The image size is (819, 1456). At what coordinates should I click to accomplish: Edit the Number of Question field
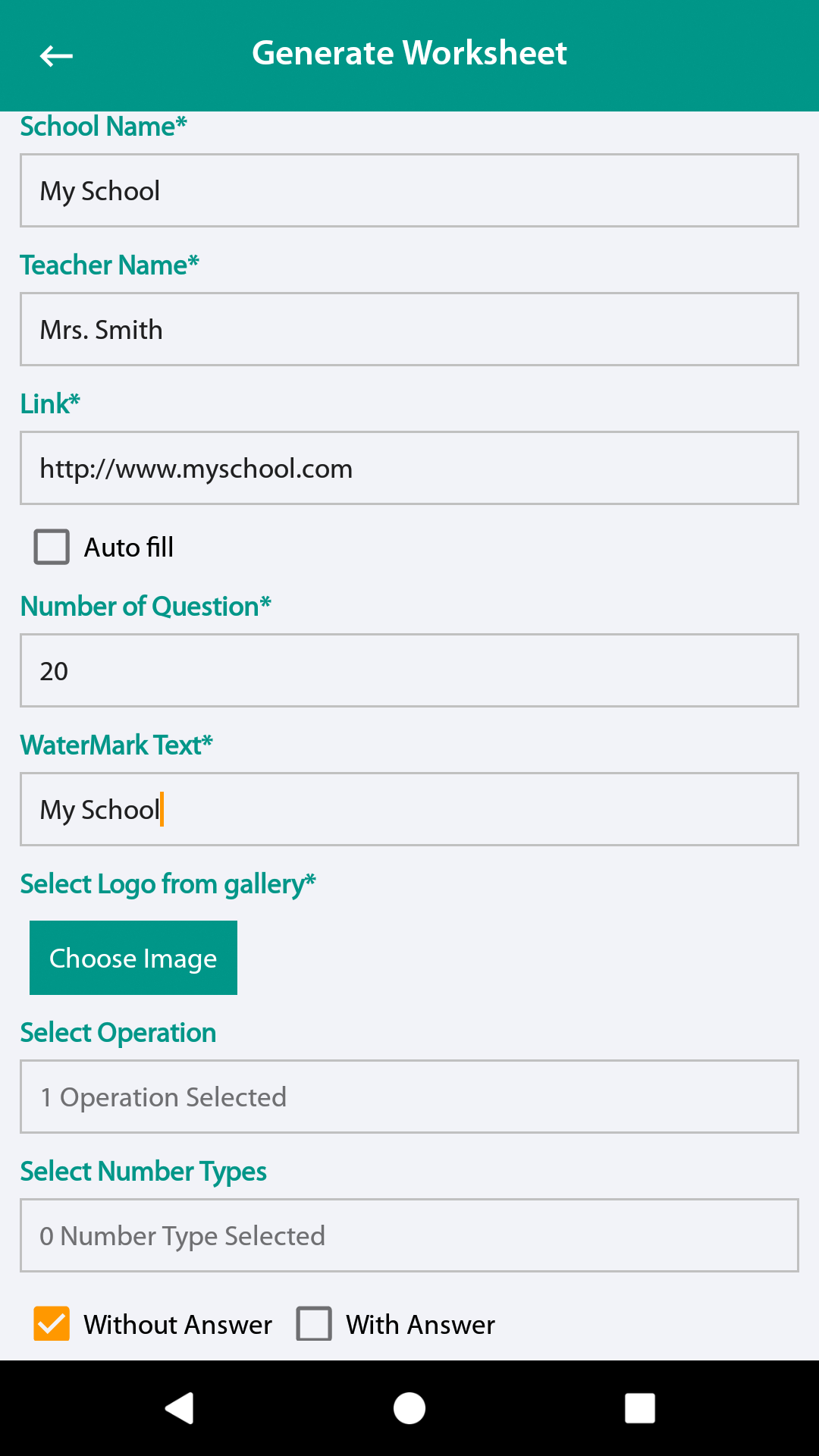click(409, 670)
